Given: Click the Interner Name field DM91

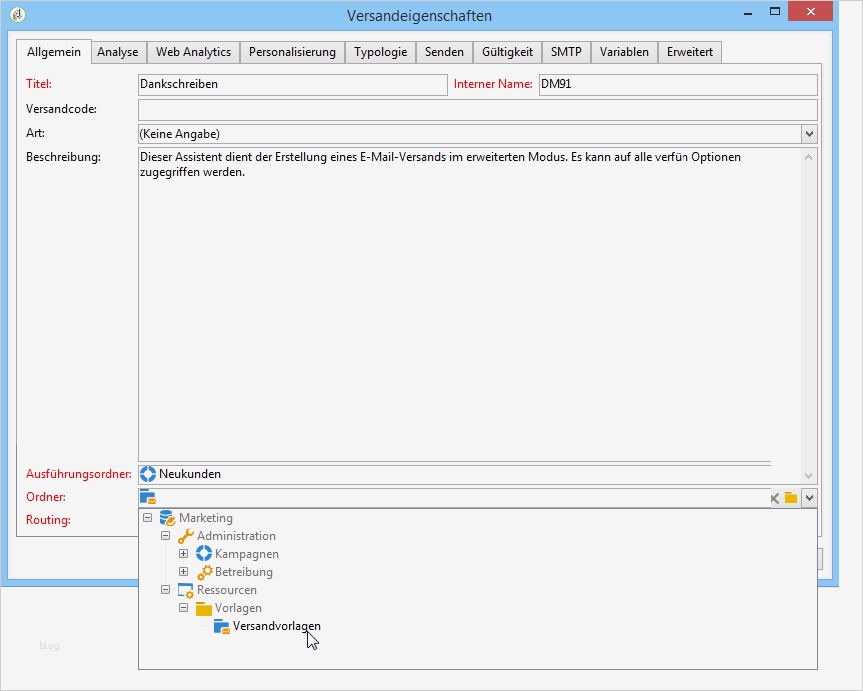Looking at the screenshot, I should pos(678,84).
